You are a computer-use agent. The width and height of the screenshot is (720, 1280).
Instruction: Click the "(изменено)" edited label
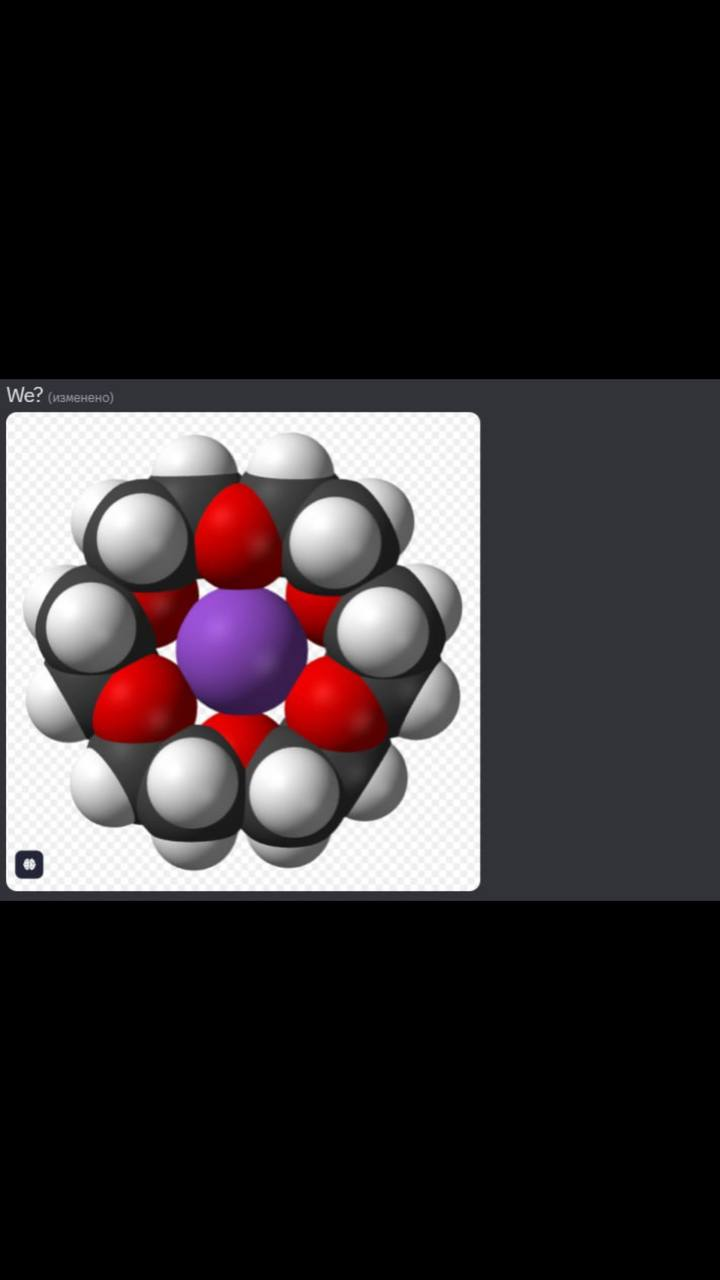tap(81, 398)
